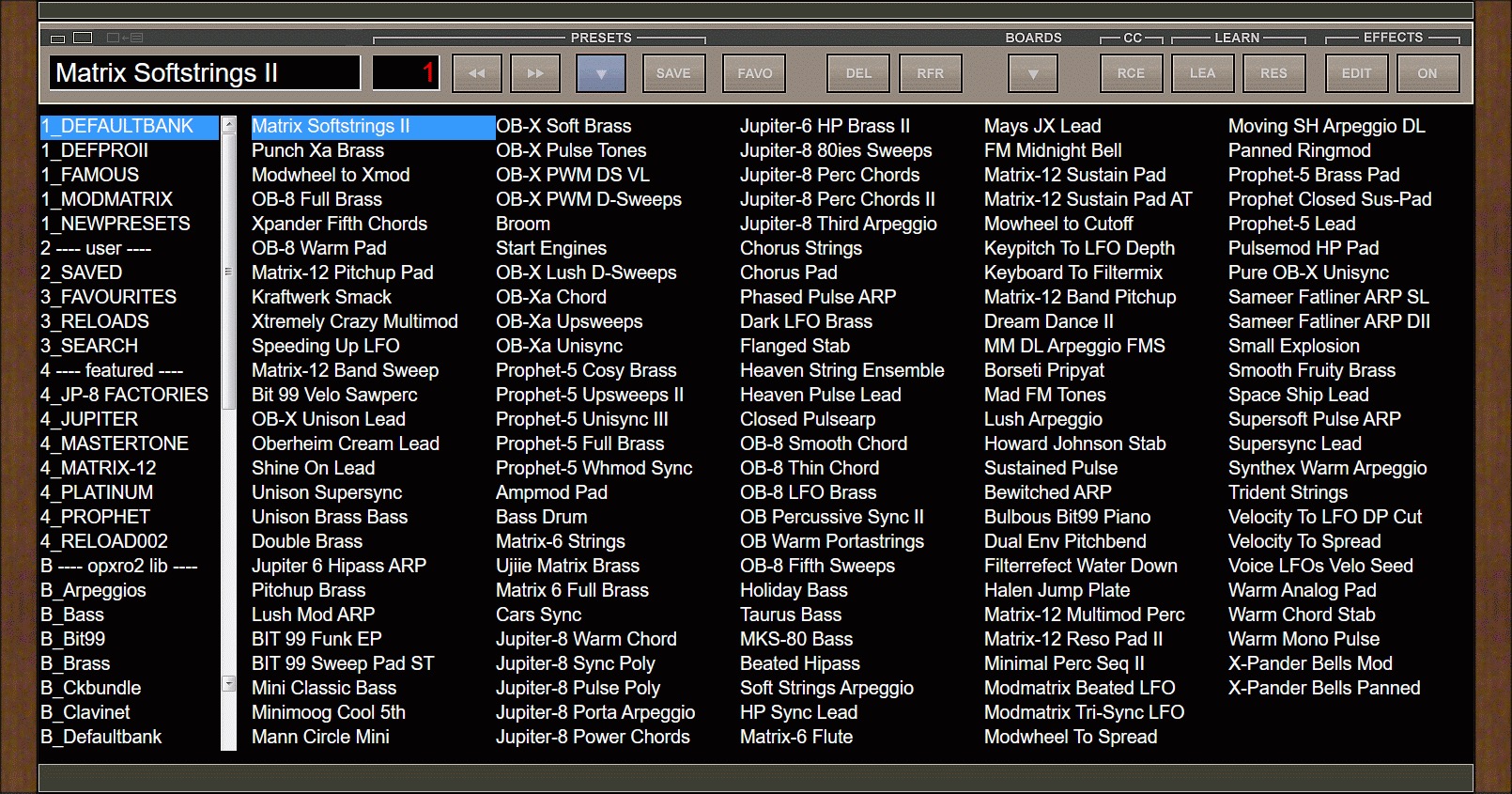Click the preset name field Matrix Softstrings II
1512x794 pixels.
click(x=205, y=72)
